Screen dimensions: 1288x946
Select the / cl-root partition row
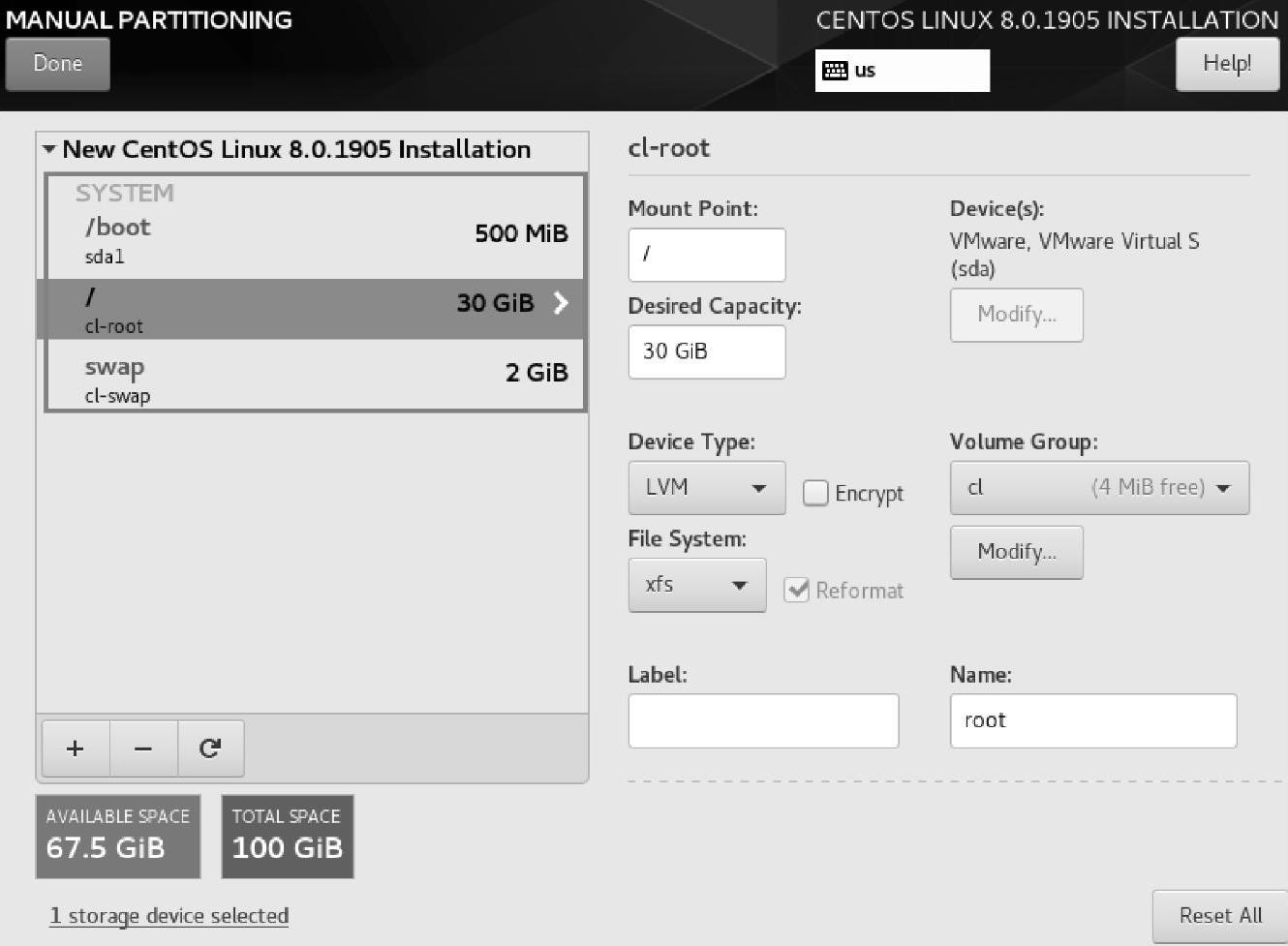click(x=315, y=309)
